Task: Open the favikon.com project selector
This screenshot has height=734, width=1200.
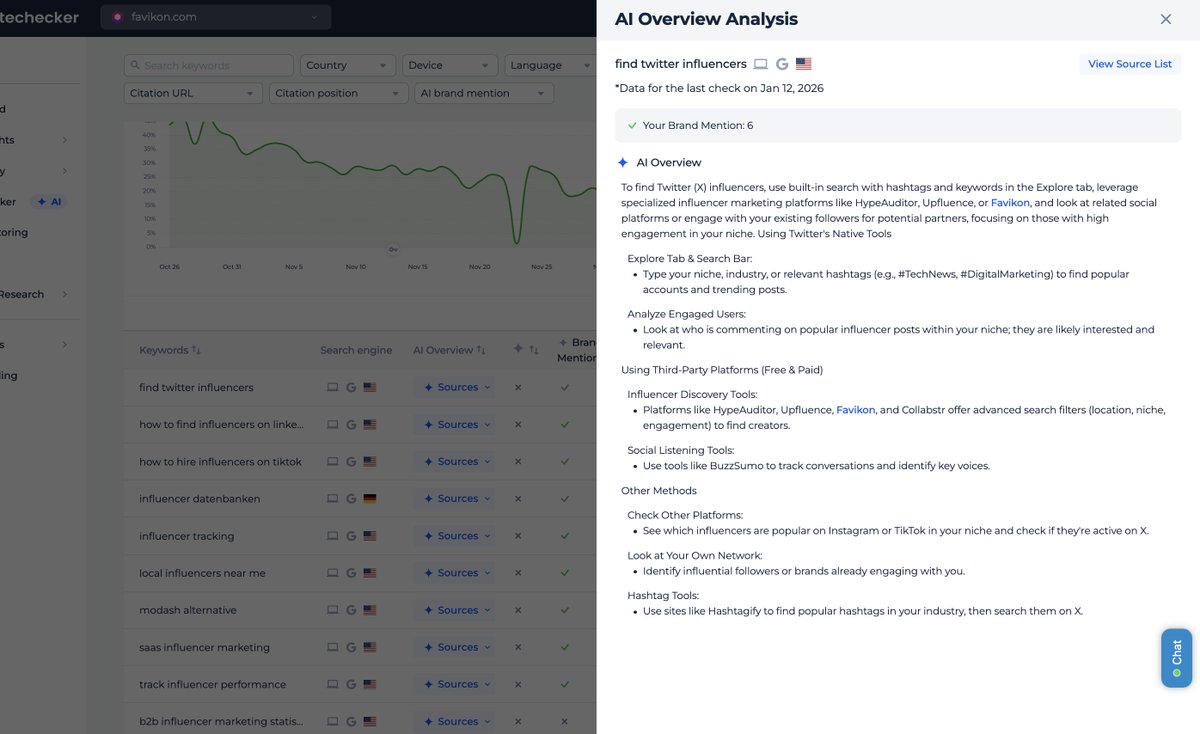Action: [x=216, y=17]
